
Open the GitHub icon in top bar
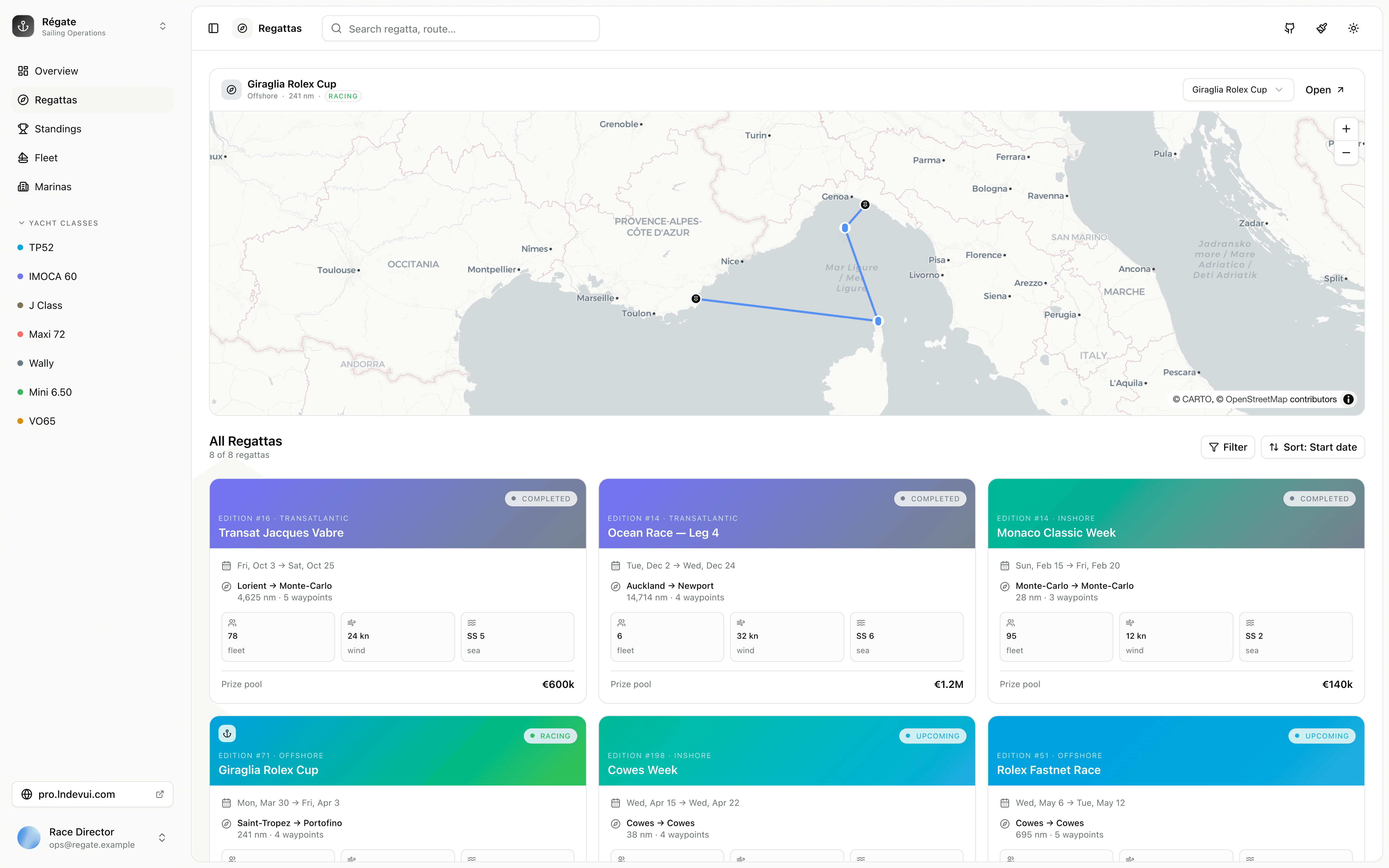tap(1290, 28)
